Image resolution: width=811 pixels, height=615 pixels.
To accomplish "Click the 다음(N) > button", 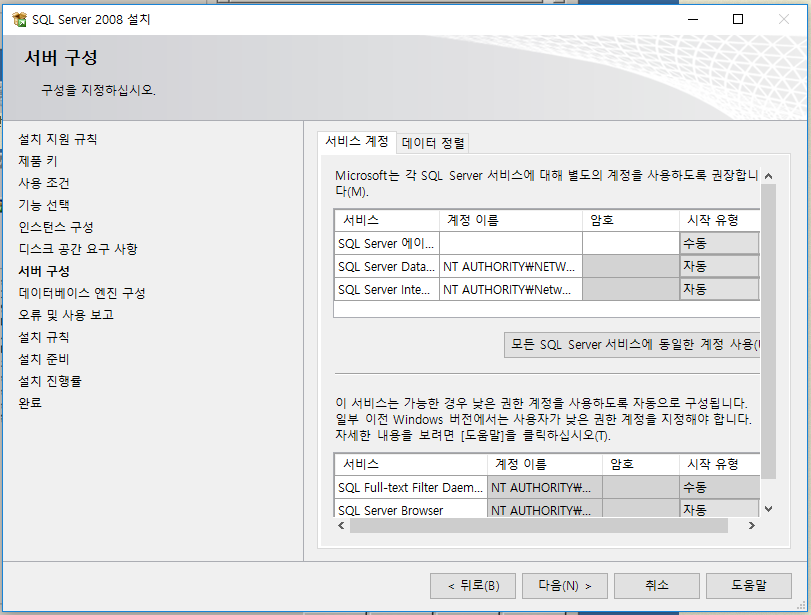I will click(564, 586).
